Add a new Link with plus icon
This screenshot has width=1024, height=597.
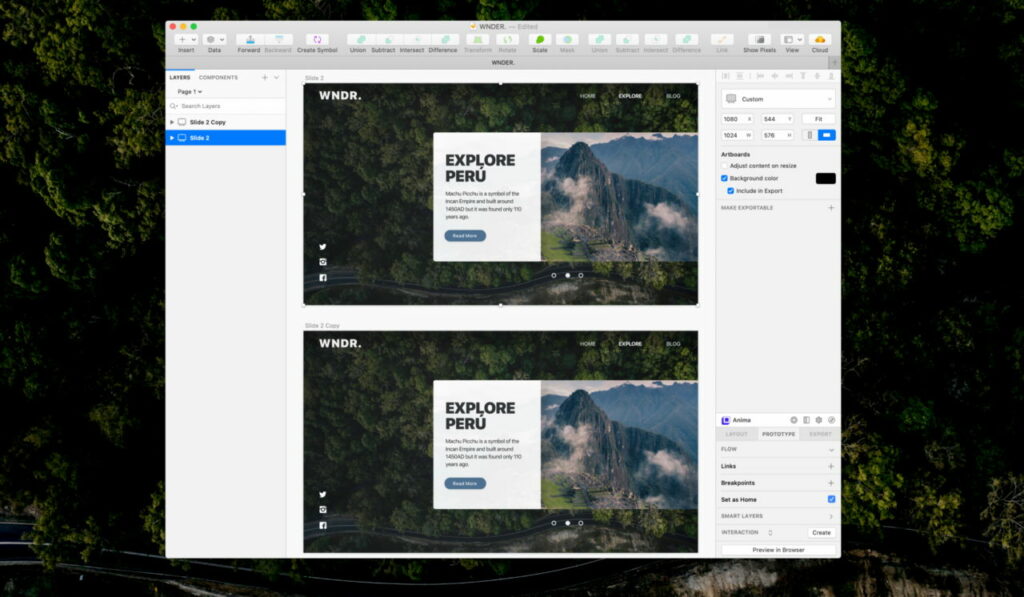tap(830, 466)
